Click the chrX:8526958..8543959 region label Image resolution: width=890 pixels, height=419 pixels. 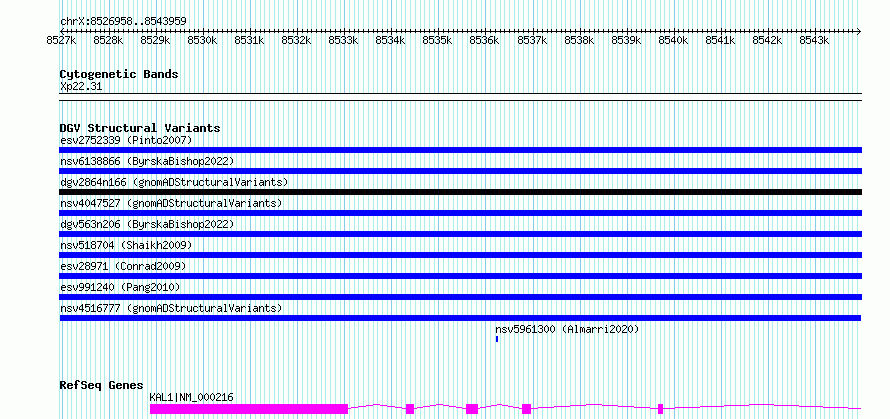click(123, 22)
